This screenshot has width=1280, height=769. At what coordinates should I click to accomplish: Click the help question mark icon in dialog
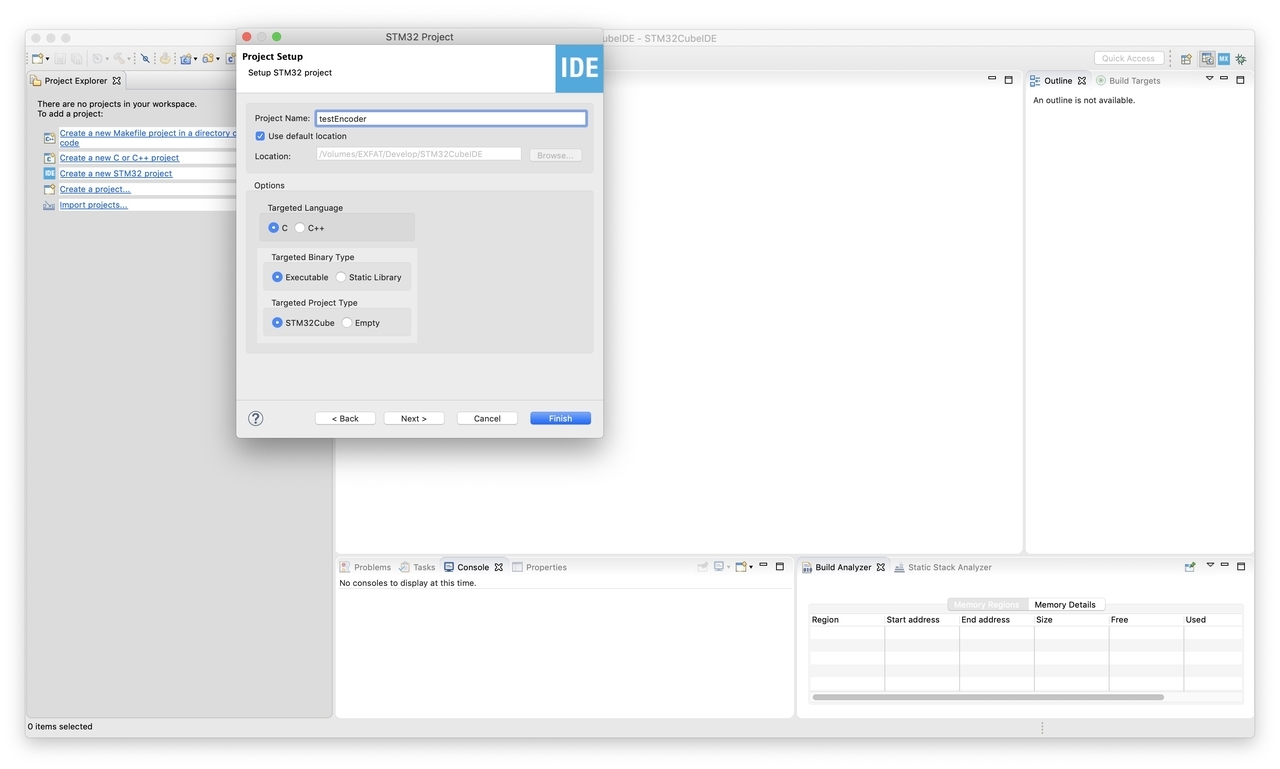click(x=255, y=418)
